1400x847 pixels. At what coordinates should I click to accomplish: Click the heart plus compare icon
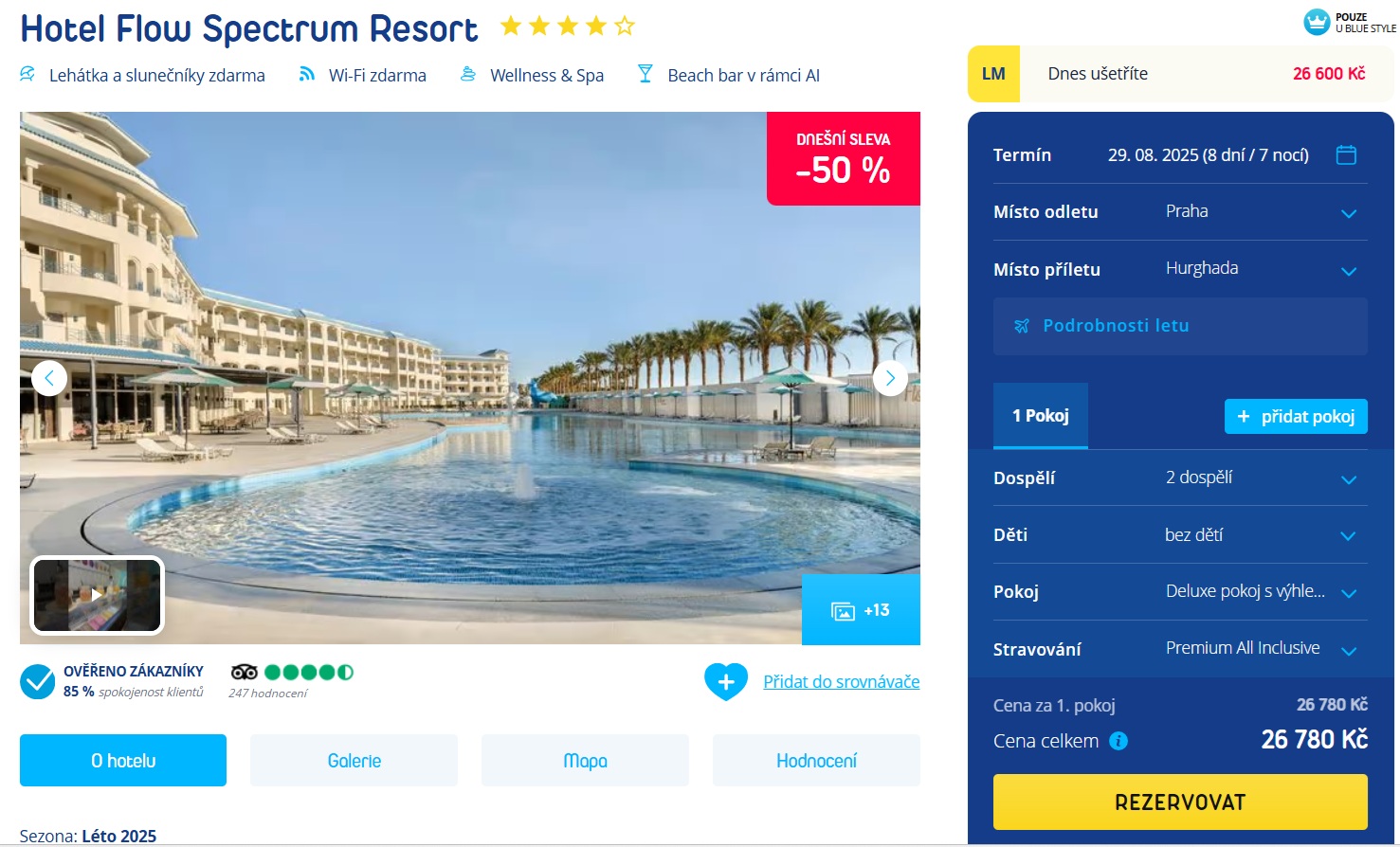point(726,681)
